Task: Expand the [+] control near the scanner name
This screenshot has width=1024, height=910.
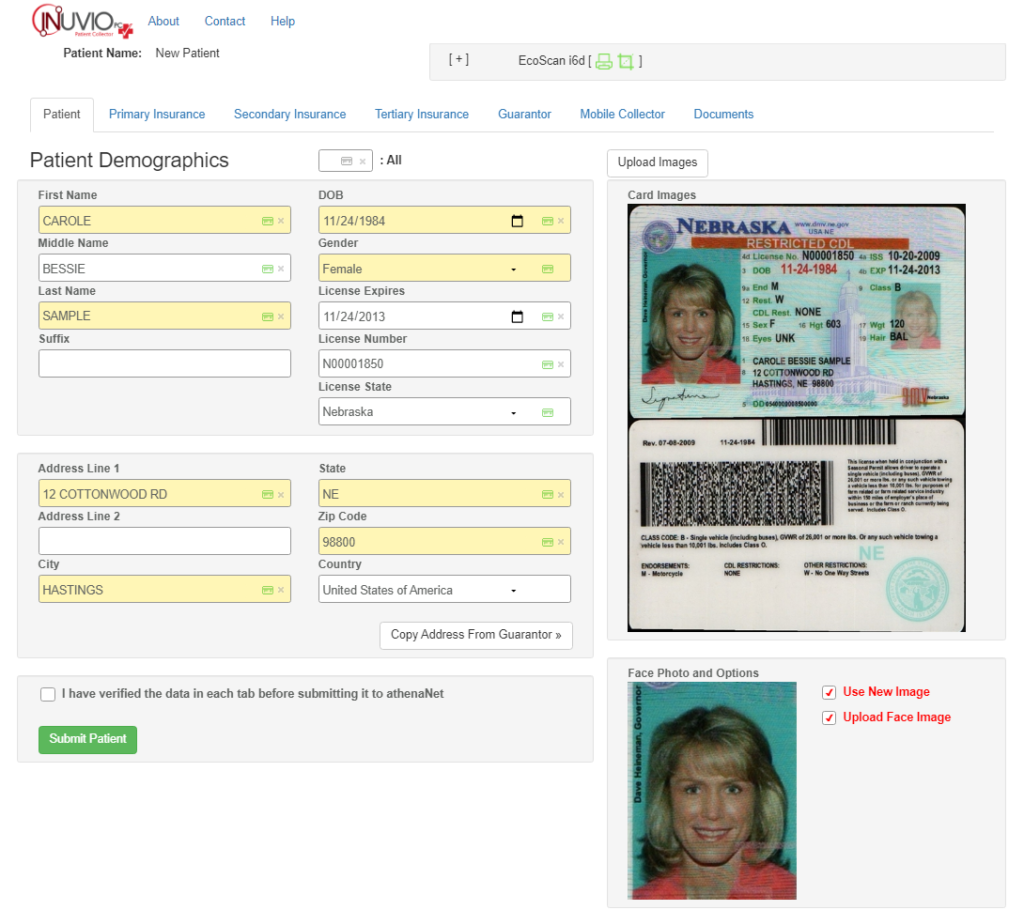Action: [459, 58]
